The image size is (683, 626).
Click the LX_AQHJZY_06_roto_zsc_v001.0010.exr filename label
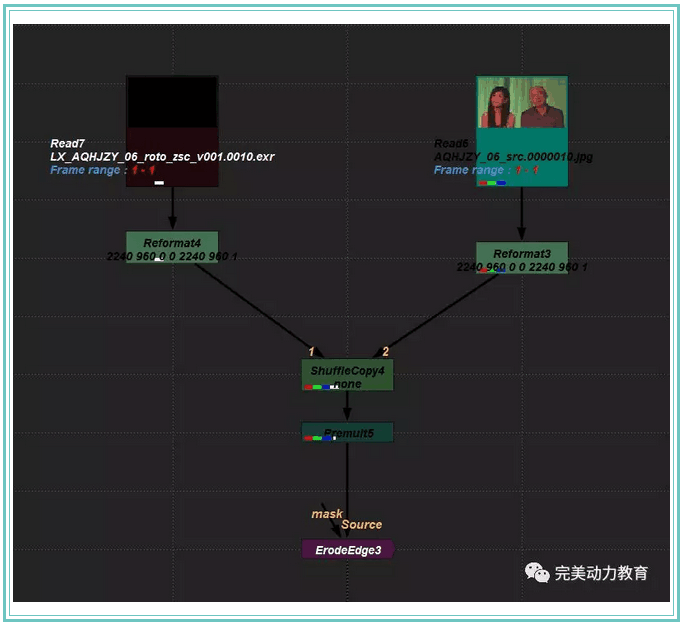162,157
